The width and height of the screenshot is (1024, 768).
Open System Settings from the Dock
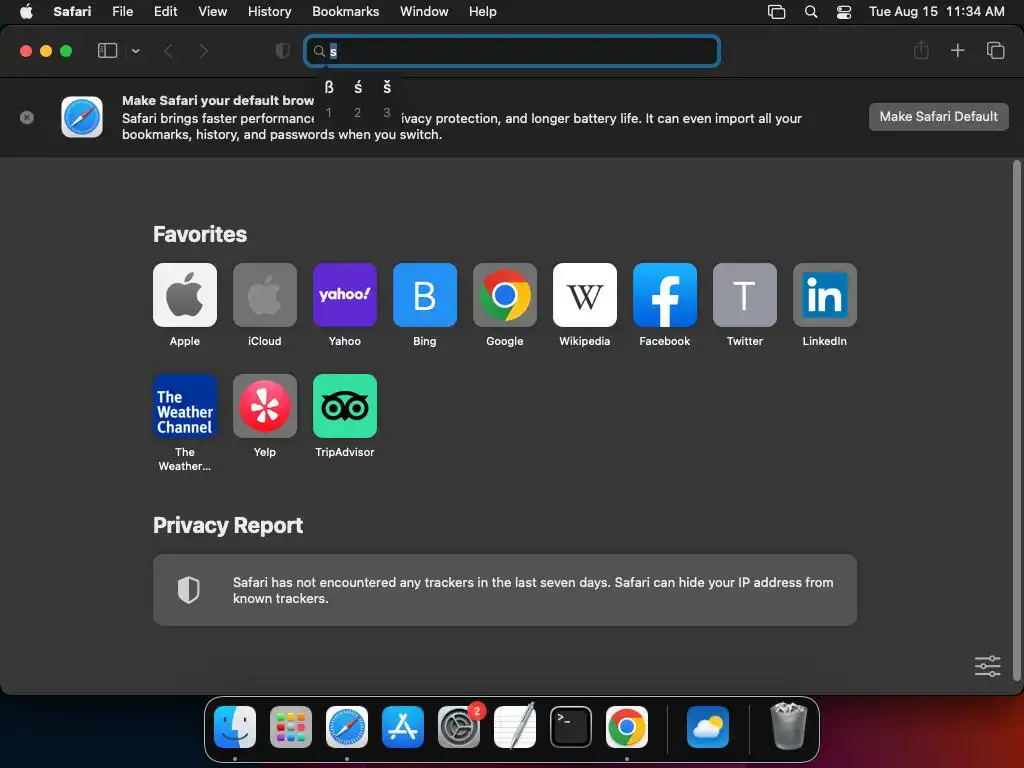(458, 727)
